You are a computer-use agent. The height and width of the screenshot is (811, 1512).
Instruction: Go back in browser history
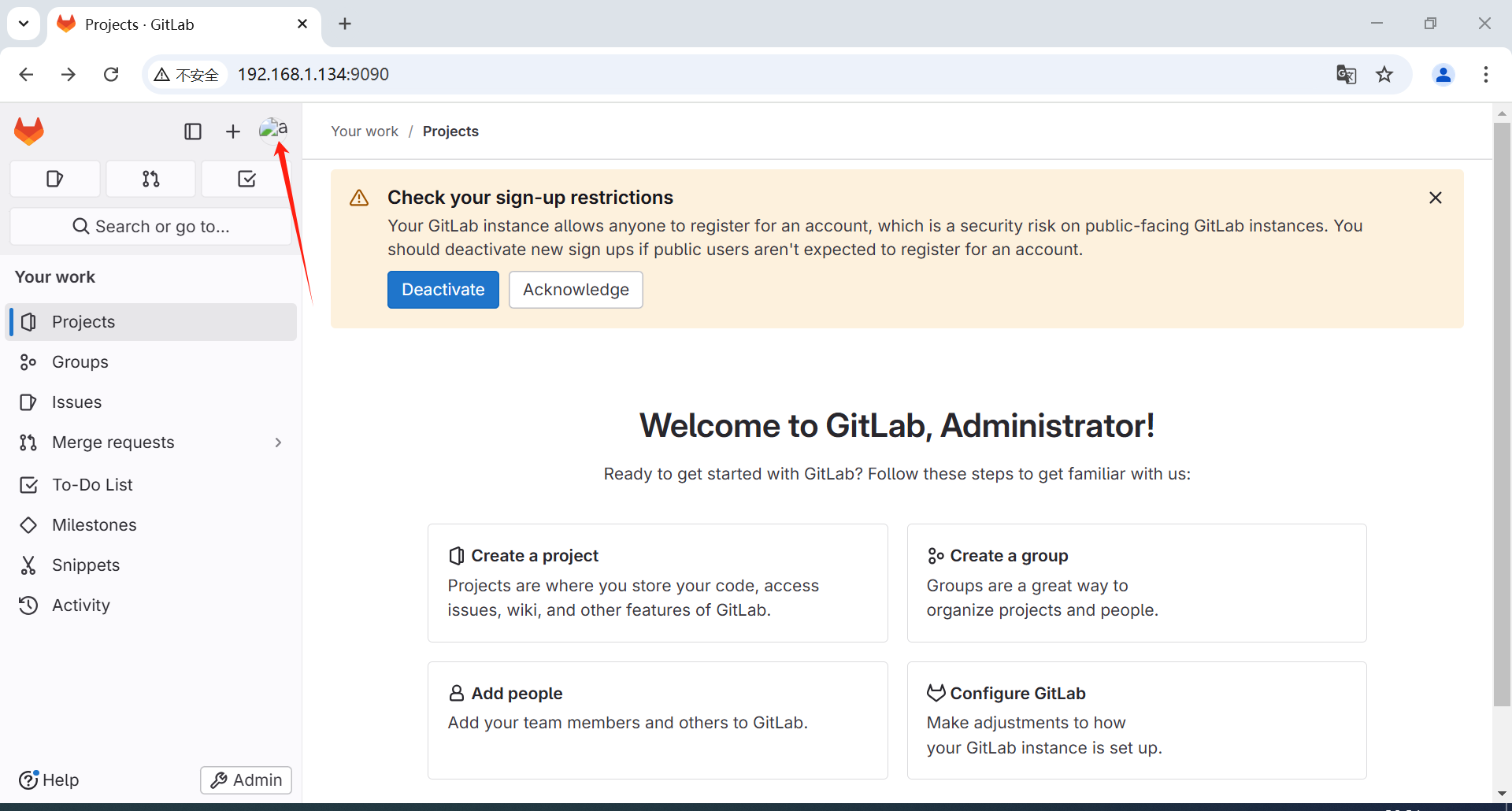26,74
